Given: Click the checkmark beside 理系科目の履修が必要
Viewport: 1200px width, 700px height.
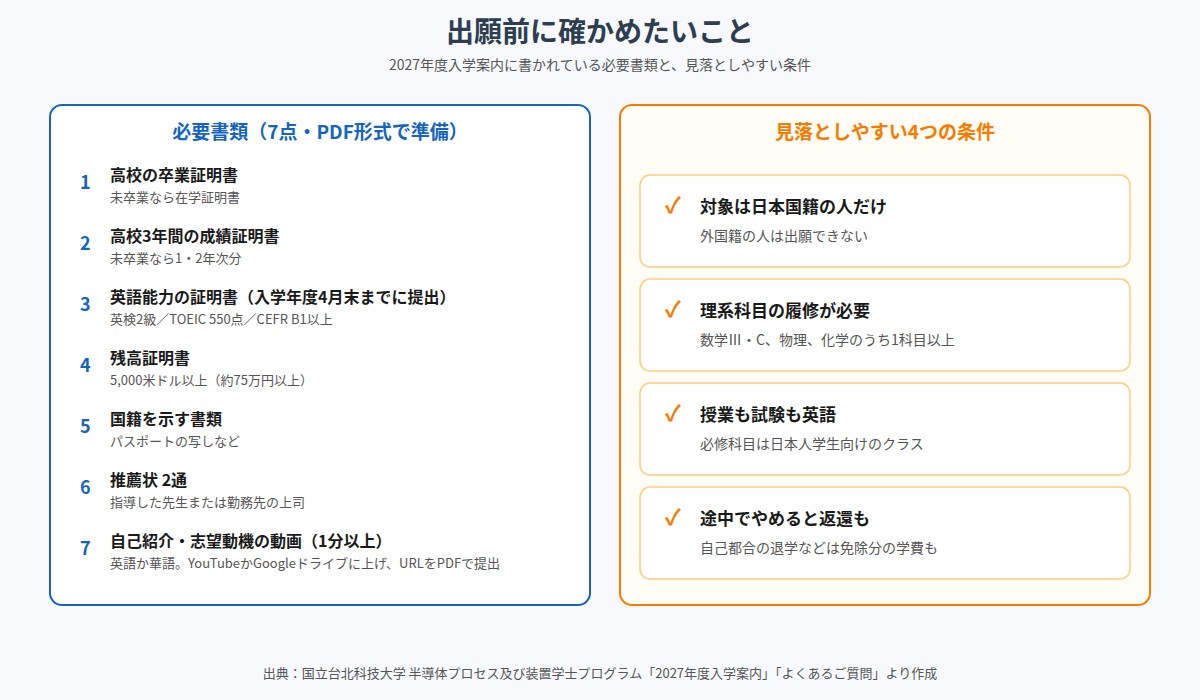Looking at the screenshot, I should point(672,311).
